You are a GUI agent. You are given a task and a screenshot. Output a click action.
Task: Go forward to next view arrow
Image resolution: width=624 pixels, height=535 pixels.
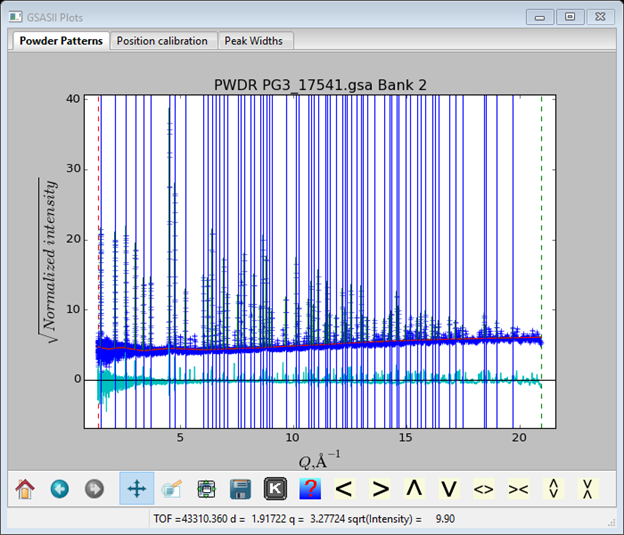94,489
